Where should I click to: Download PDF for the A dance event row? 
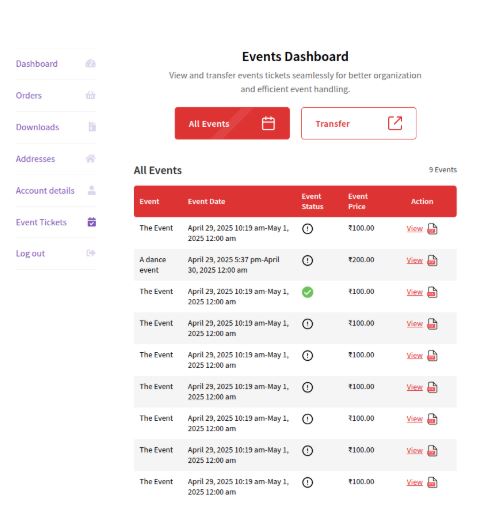pos(432,260)
